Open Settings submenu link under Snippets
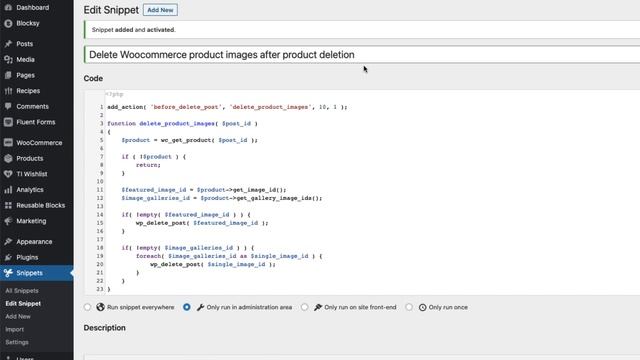640x360 pixels. point(17,342)
